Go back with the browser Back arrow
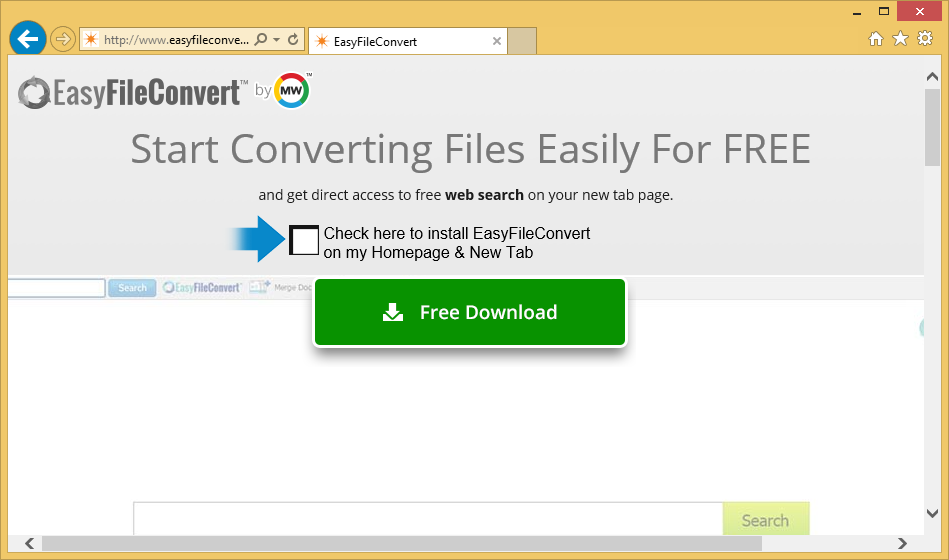The image size is (949, 560). [28, 39]
